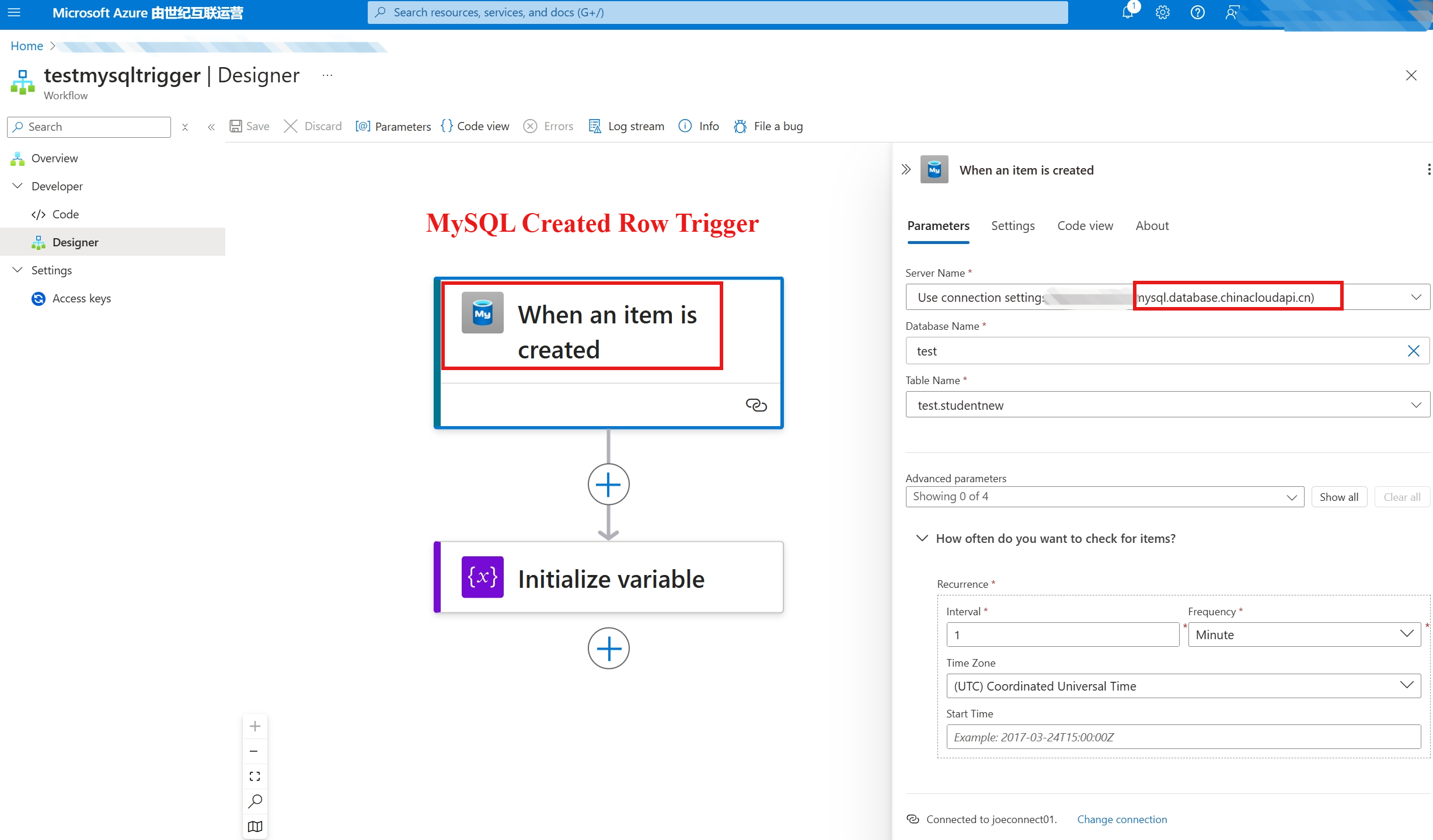The height and width of the screenshot is (840, 1433).
Task: Collapse the left navigation menu
Action: coord(211,127)
